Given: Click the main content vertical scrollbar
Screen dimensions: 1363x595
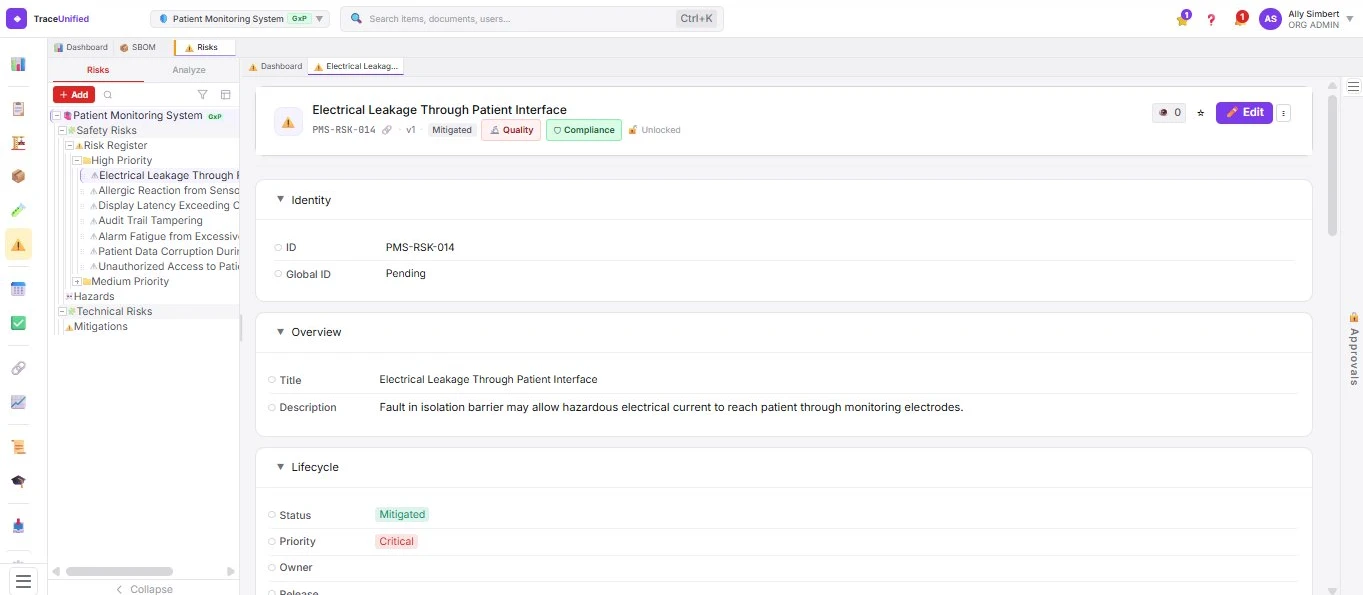Looking at the screenshot, I should pyautogui.click(x=1332, y=165).
